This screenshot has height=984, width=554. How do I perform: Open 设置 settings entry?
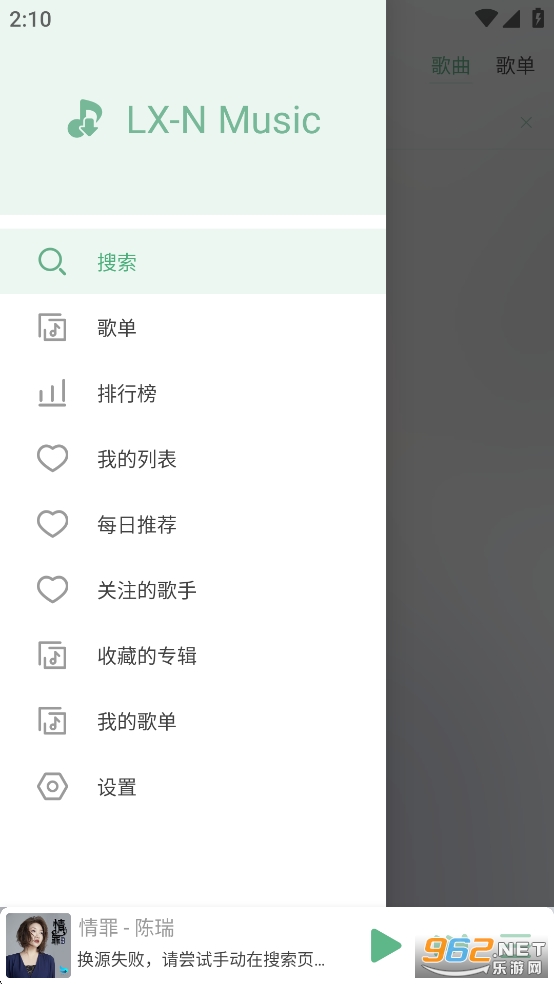[193, 786]
